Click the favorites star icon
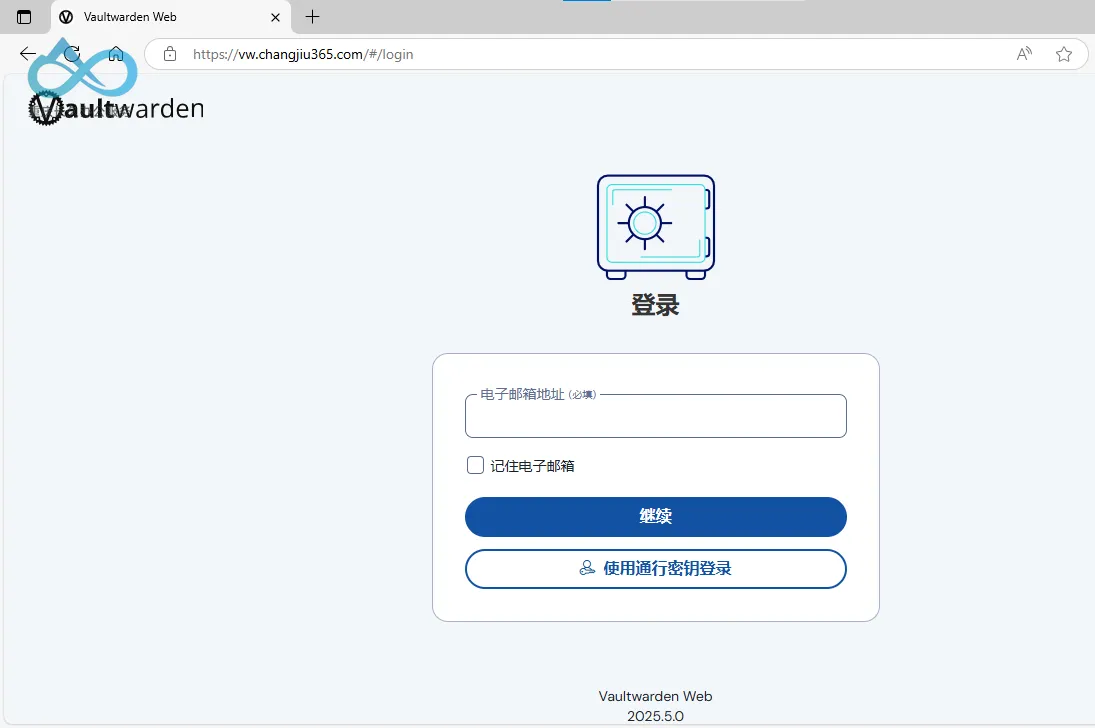Screen dimensions: 1095x728 click(1064, 54)
